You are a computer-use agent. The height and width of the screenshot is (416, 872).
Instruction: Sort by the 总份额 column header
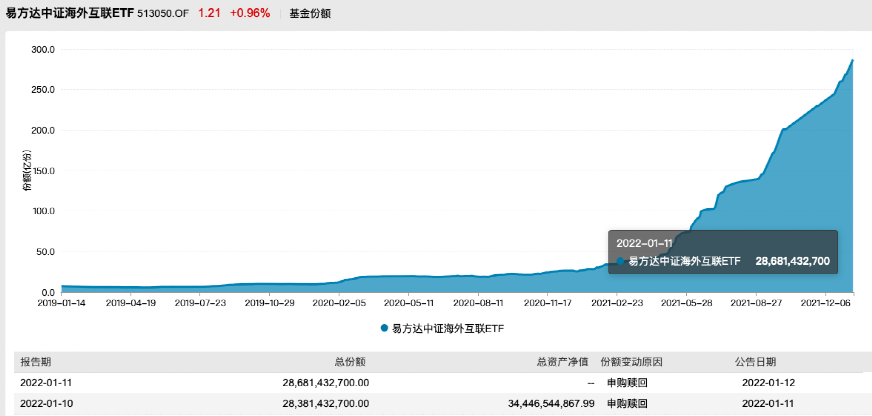[x=350, y=362]
